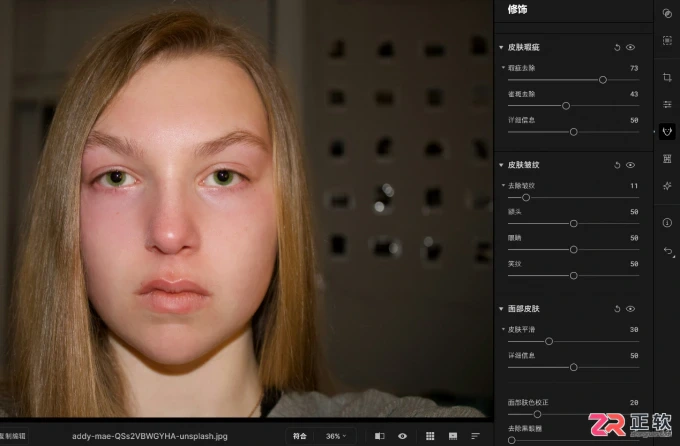Click the 去除黑眼圈 slider handle
680x446 pixels.
pos(511,440)
